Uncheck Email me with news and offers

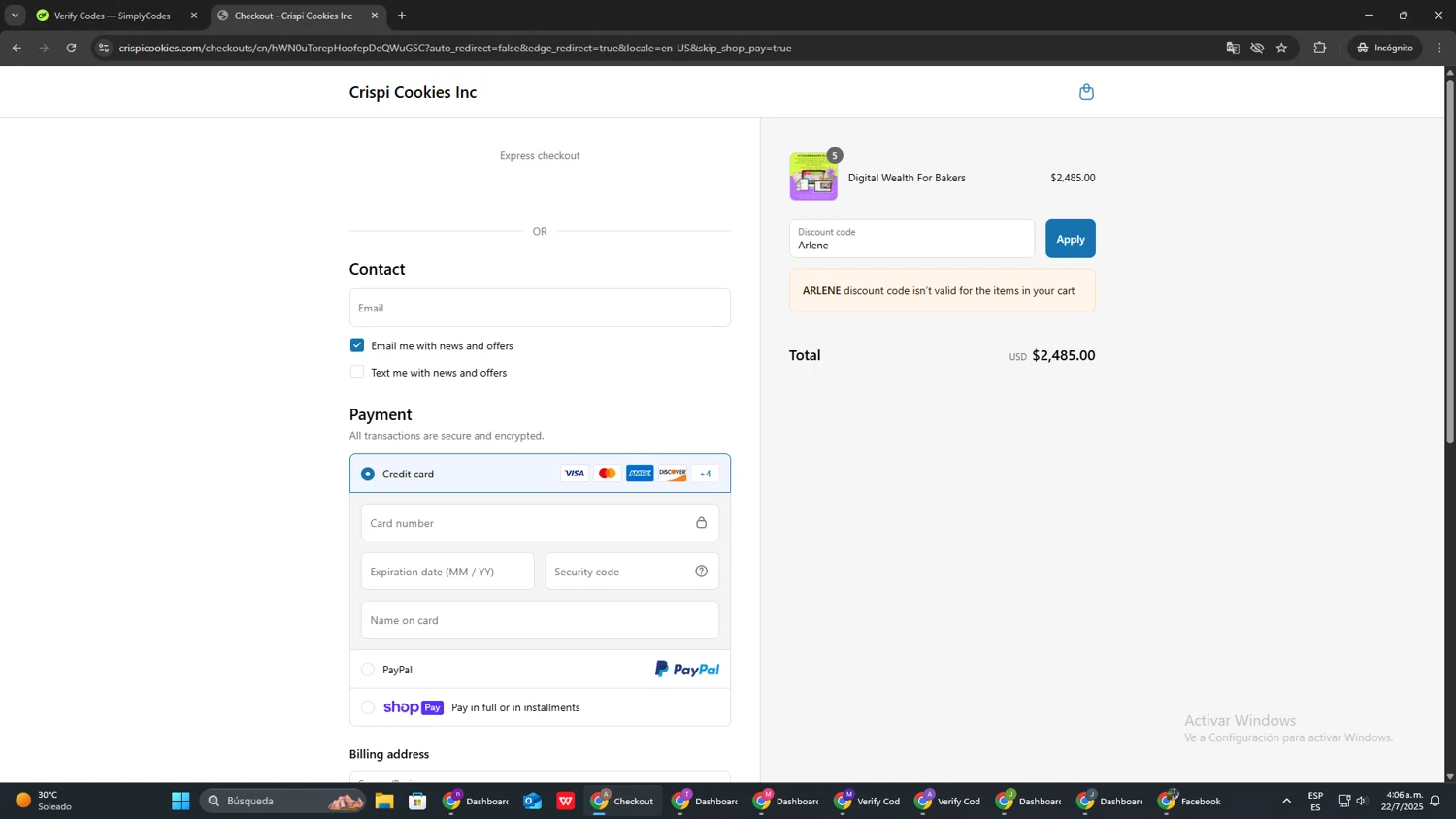[x=357, y=345]
